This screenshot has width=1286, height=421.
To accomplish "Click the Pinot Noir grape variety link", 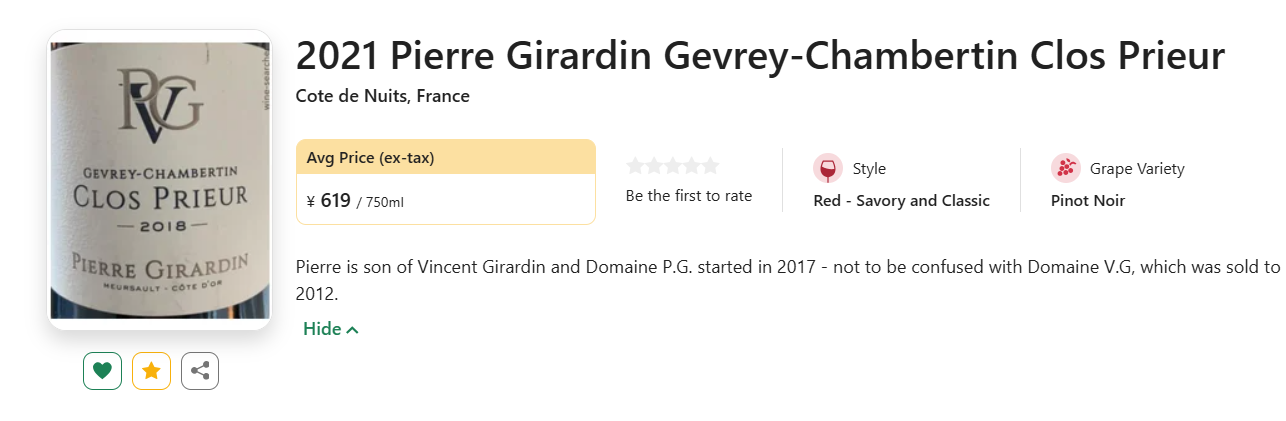I will [1088, 201].
